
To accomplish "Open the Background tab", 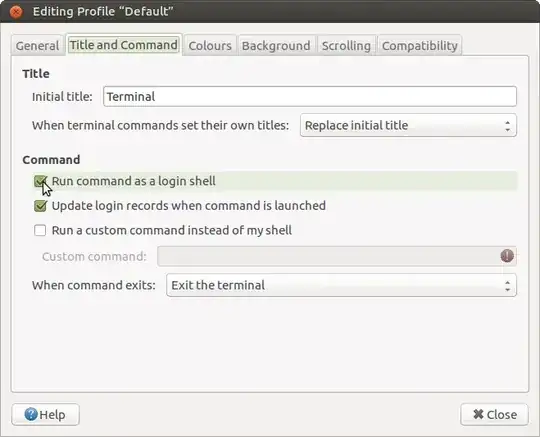I will click(276, 45).
